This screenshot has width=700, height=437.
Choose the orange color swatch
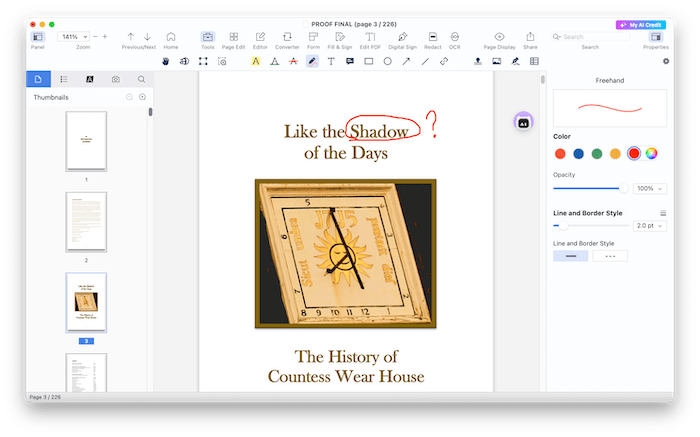click(x=615, y=154)
